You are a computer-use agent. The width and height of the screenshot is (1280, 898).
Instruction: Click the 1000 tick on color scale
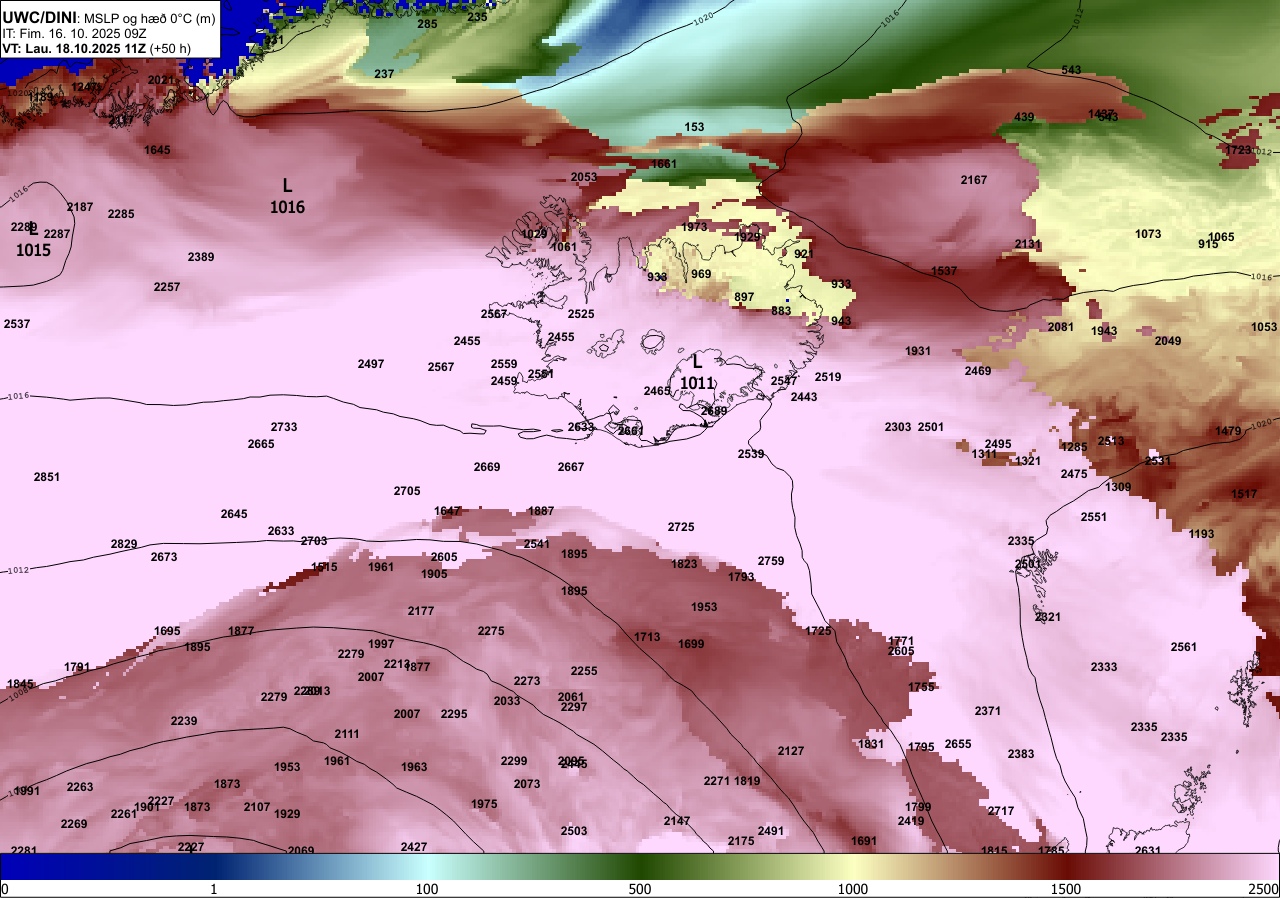pos(853,889)
